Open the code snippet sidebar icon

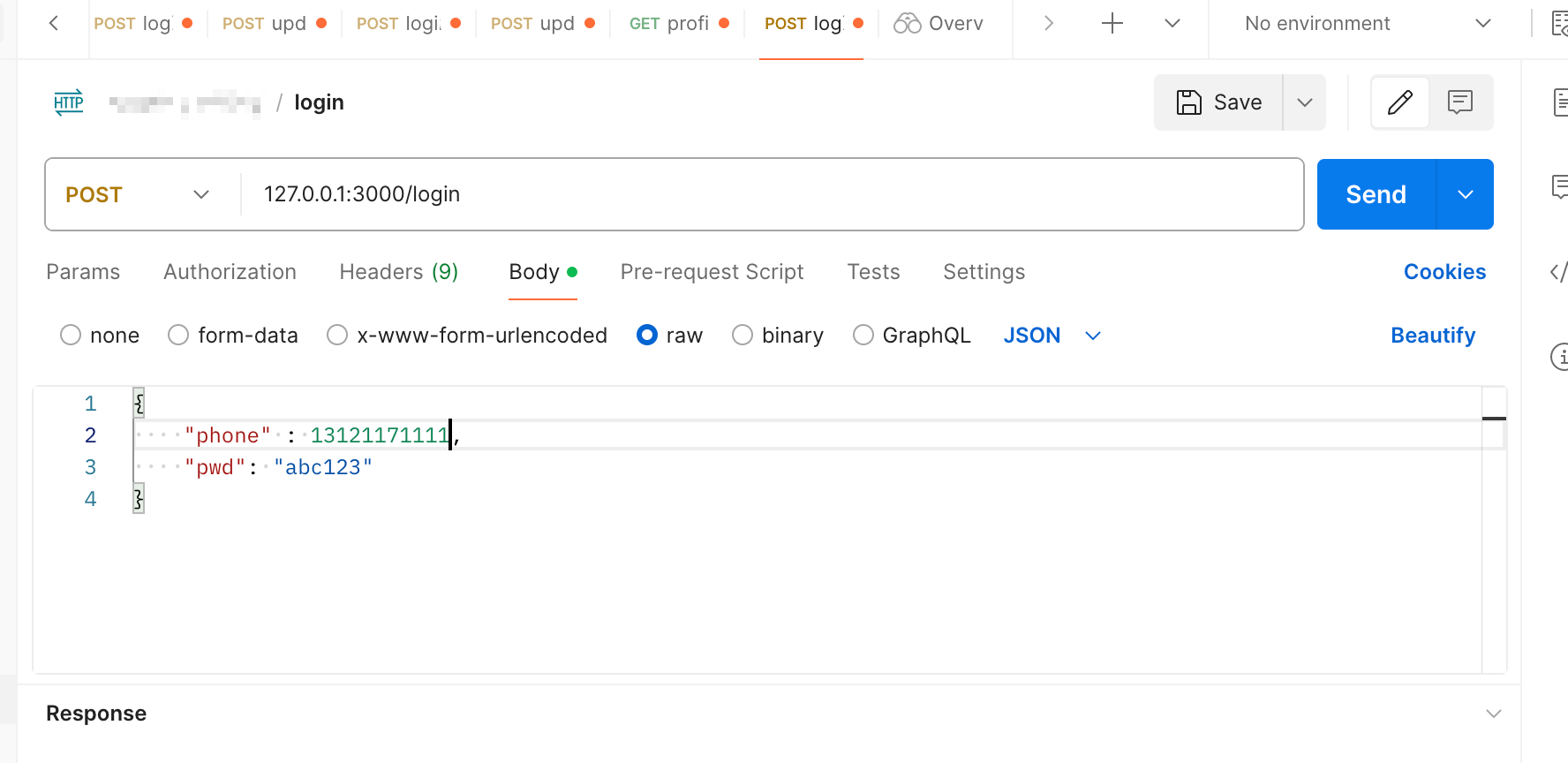1558,272
